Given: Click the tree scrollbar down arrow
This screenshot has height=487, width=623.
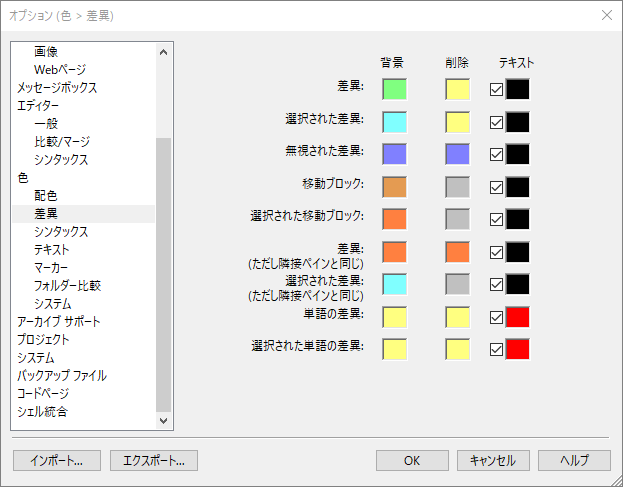Looking at the screenshot, I should point(163,420).
